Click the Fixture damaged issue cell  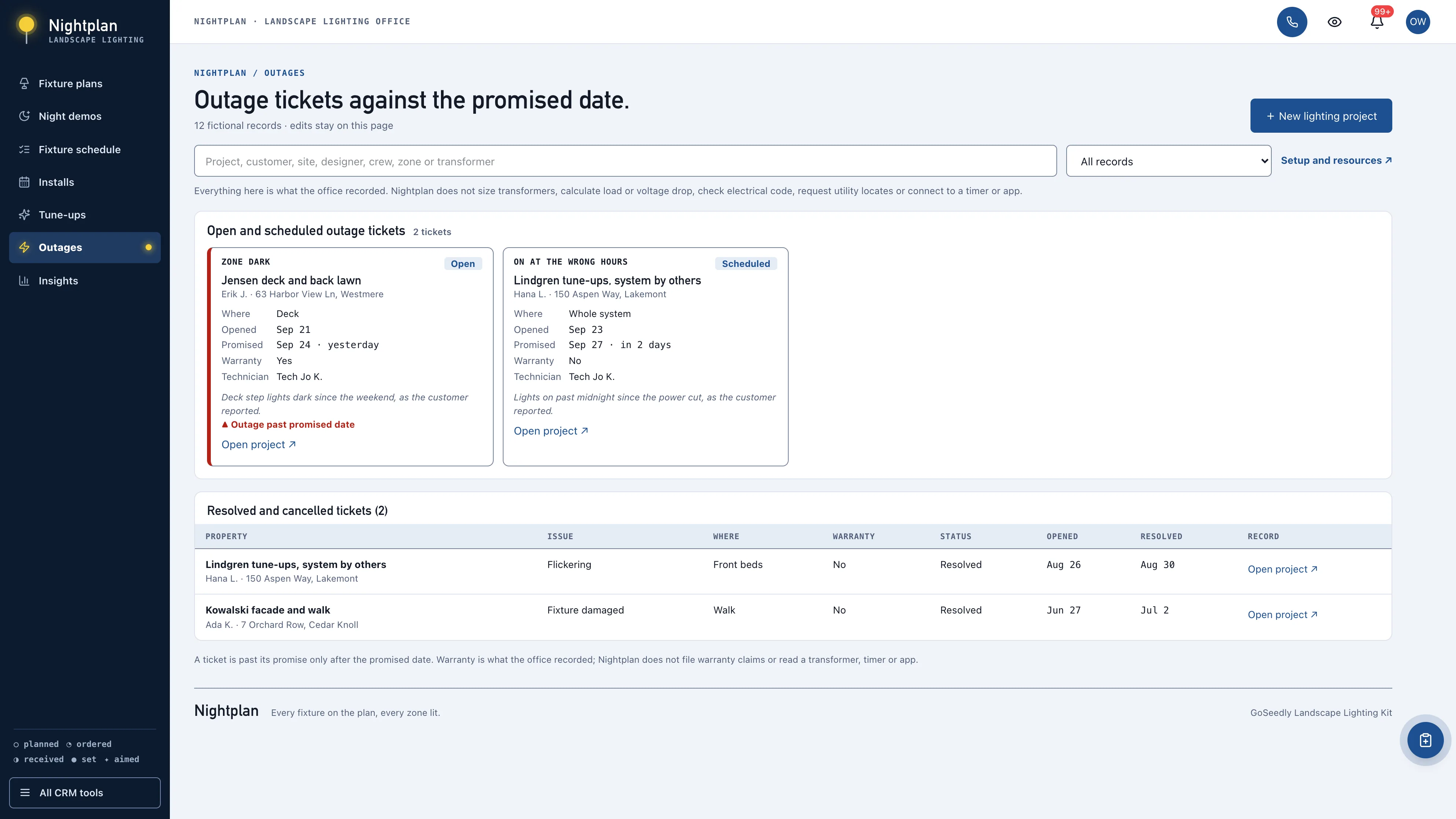(585, 610)
